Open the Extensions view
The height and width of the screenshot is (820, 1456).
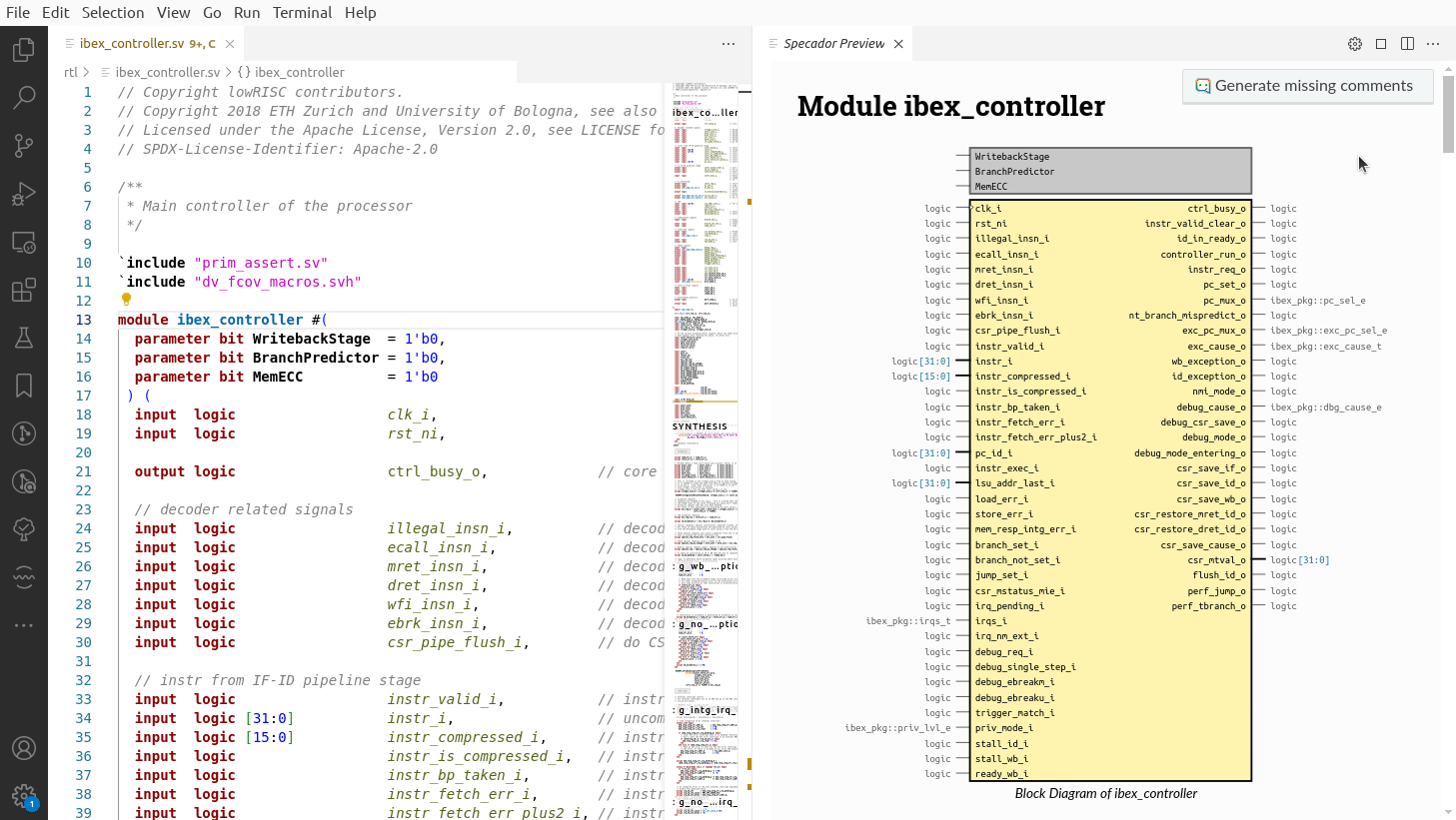point(24,290)
